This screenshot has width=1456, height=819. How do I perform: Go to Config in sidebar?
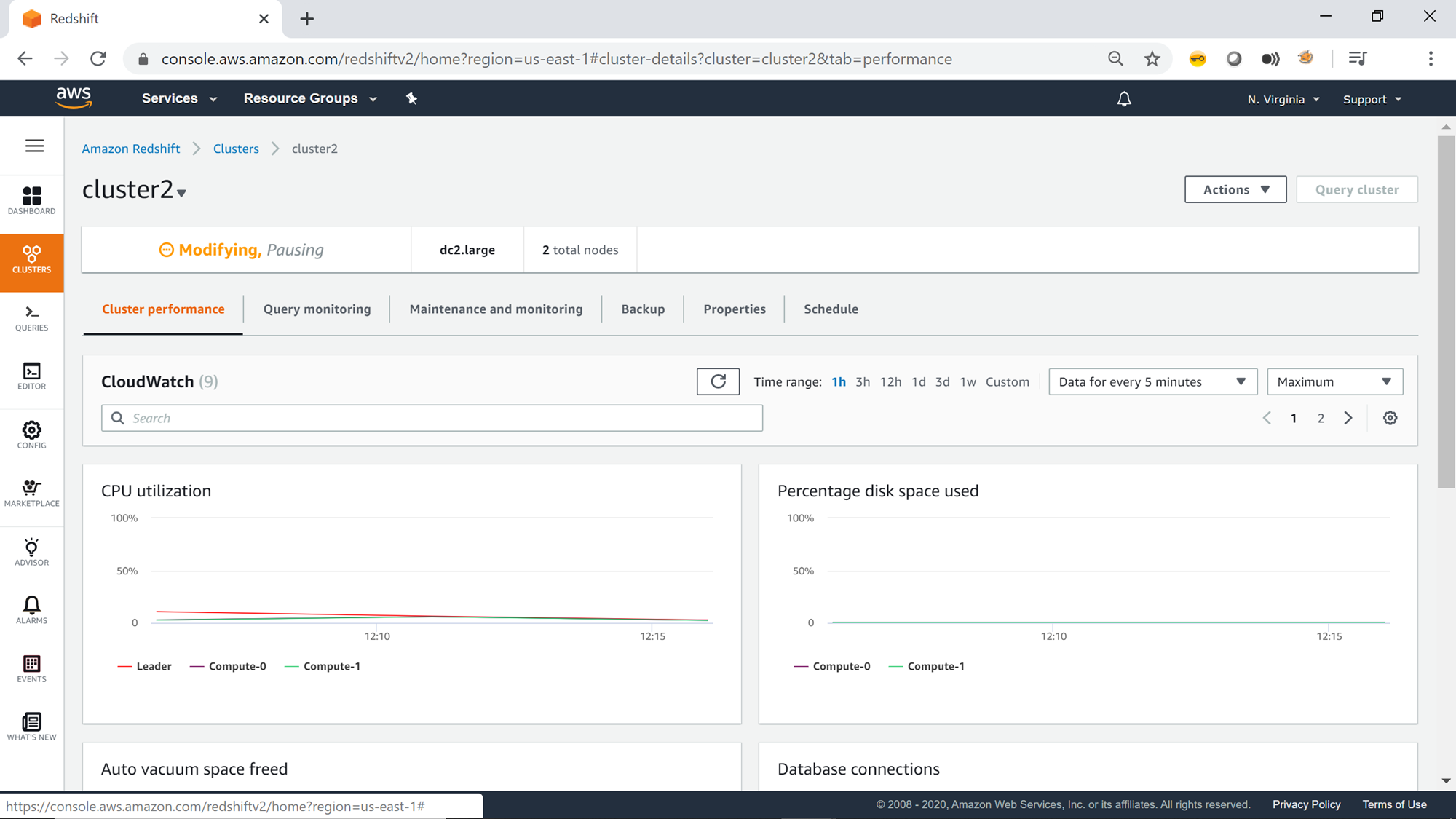click(x=31, y=435)
